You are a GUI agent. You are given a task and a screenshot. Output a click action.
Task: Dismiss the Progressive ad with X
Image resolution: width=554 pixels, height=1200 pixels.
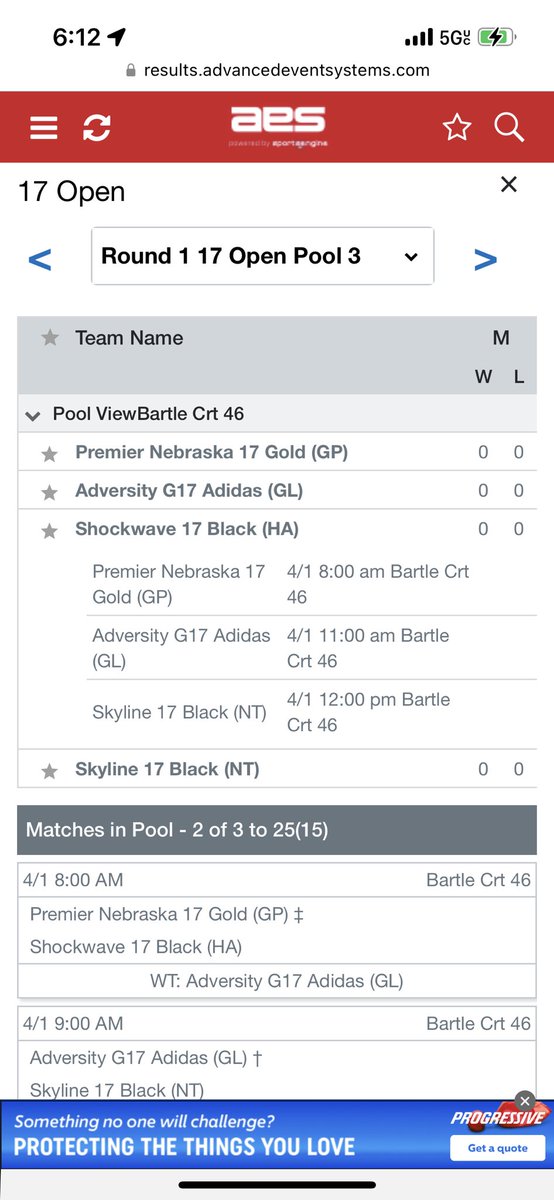click(x=524, y=1099)
